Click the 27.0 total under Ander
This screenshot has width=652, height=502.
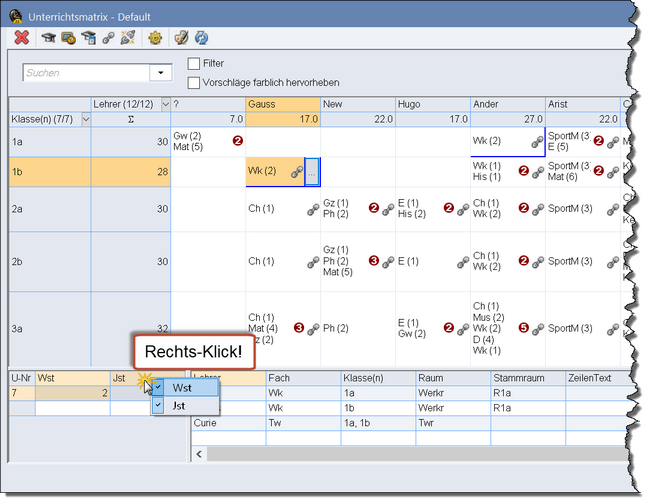tap(508, 120)
